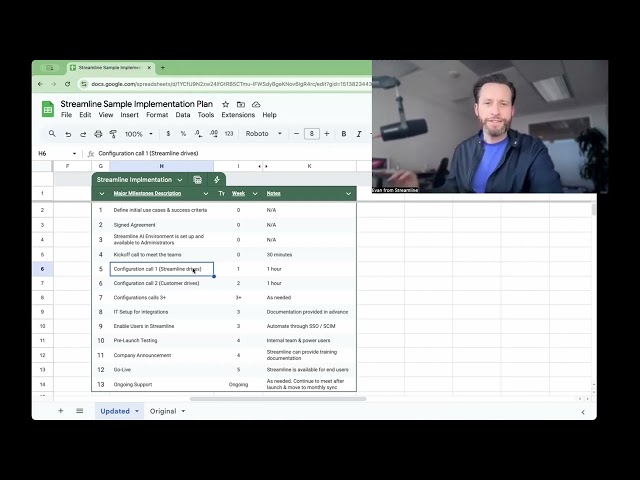Screen dimensions: 640x480
Task: Select cell 'Automate through SSO / SCIM'
Action: (x=309, y=326)
